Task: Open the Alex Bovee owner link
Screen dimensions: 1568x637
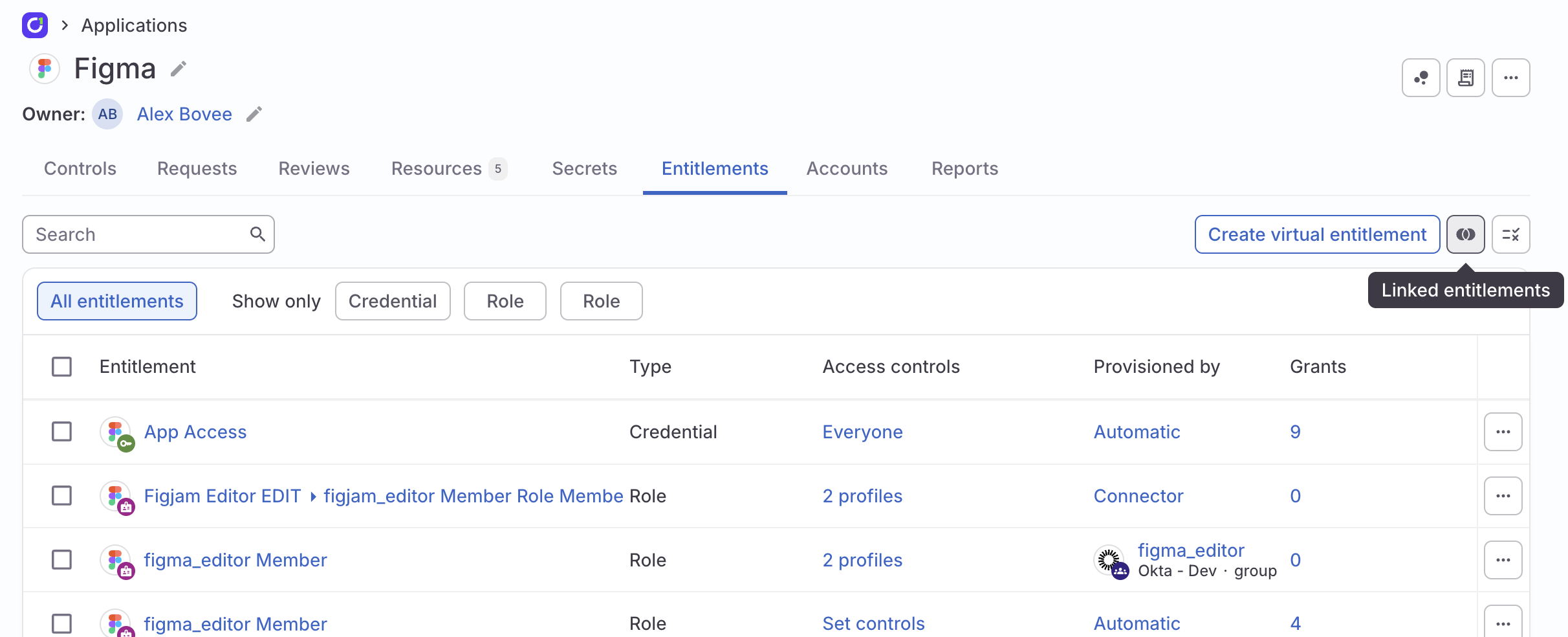Action: [x=184, y=114]
